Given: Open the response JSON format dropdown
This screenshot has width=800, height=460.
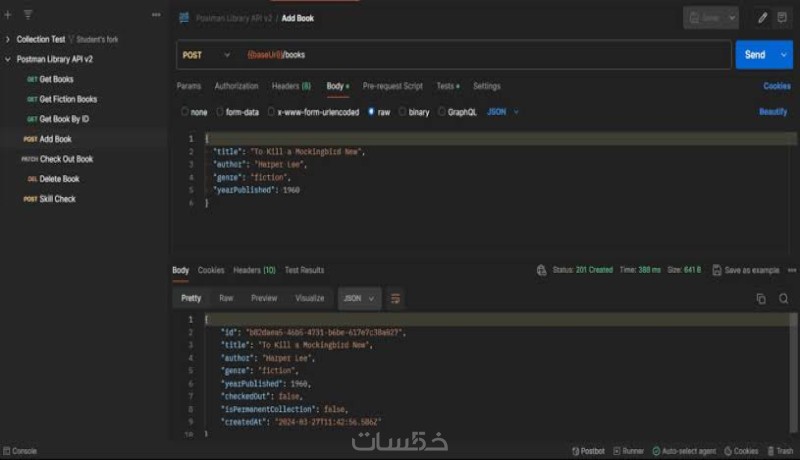Looking at the screenshot, I should click(359, 298).
